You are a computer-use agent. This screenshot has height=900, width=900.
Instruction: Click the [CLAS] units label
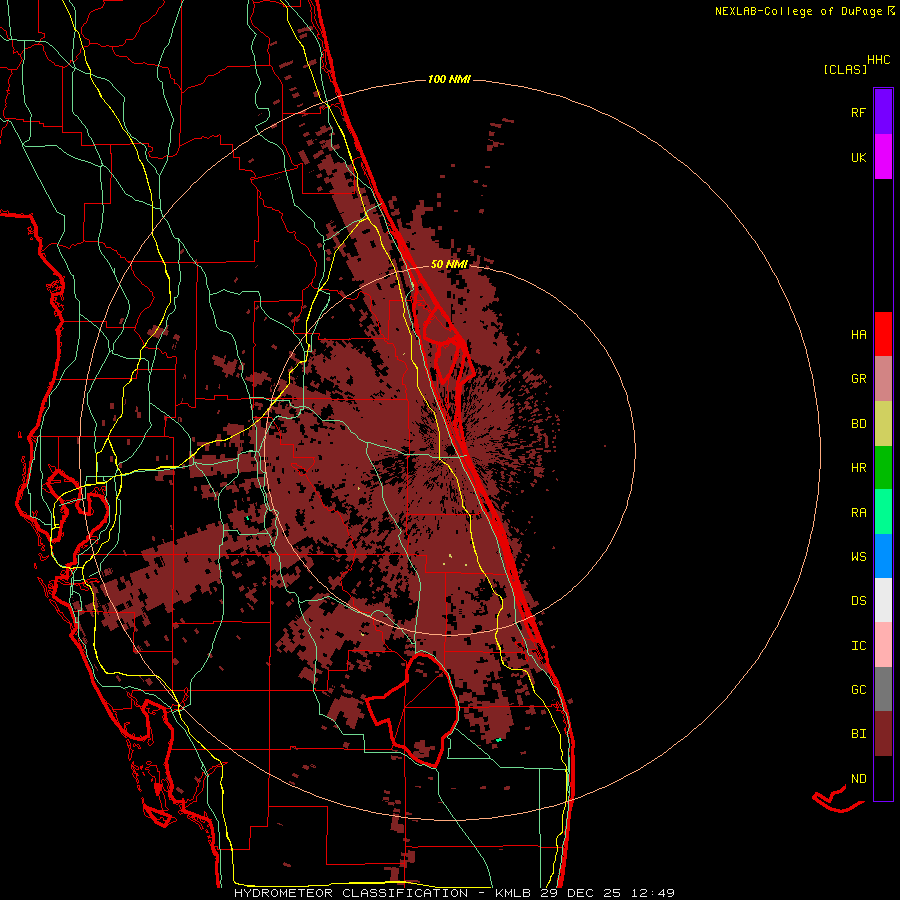[x=845, y=69]
